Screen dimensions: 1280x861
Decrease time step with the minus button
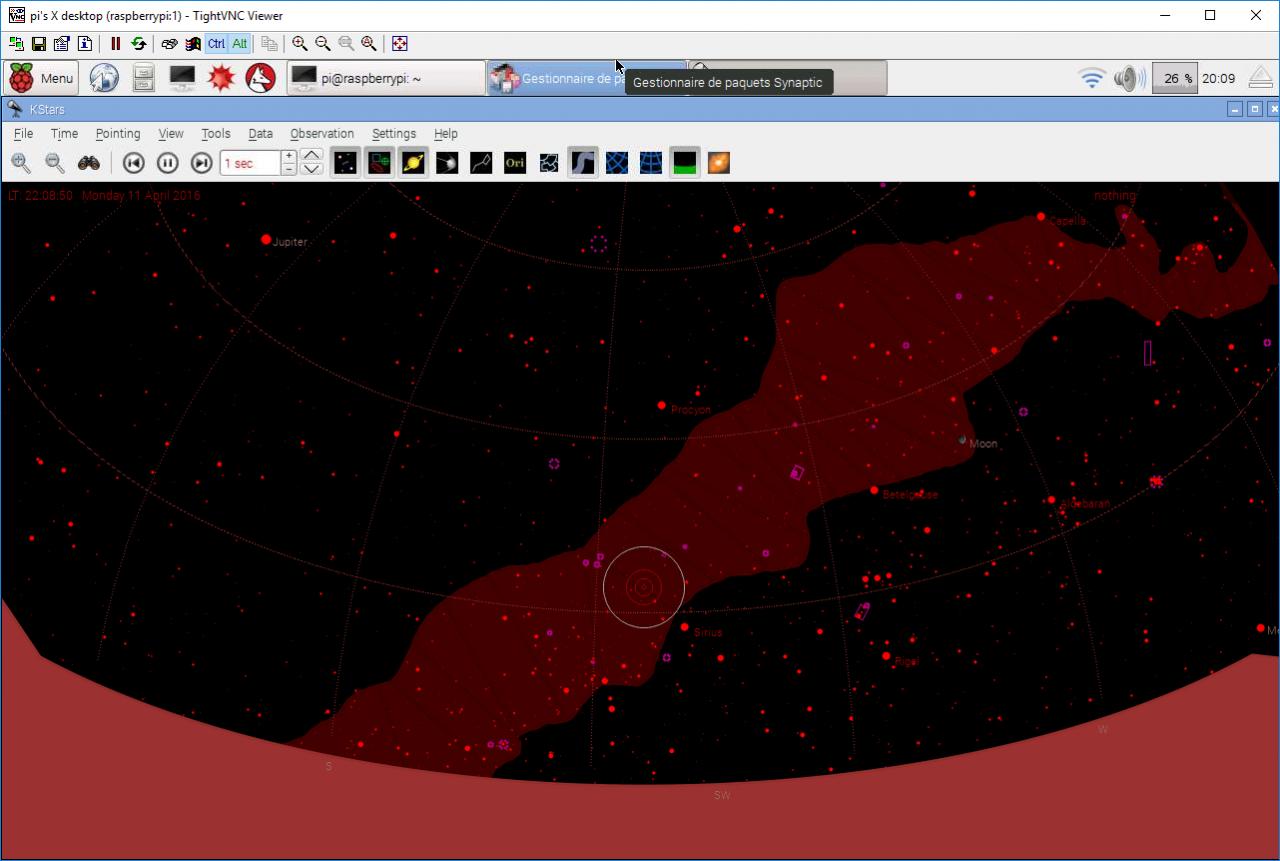coord(289,169)
